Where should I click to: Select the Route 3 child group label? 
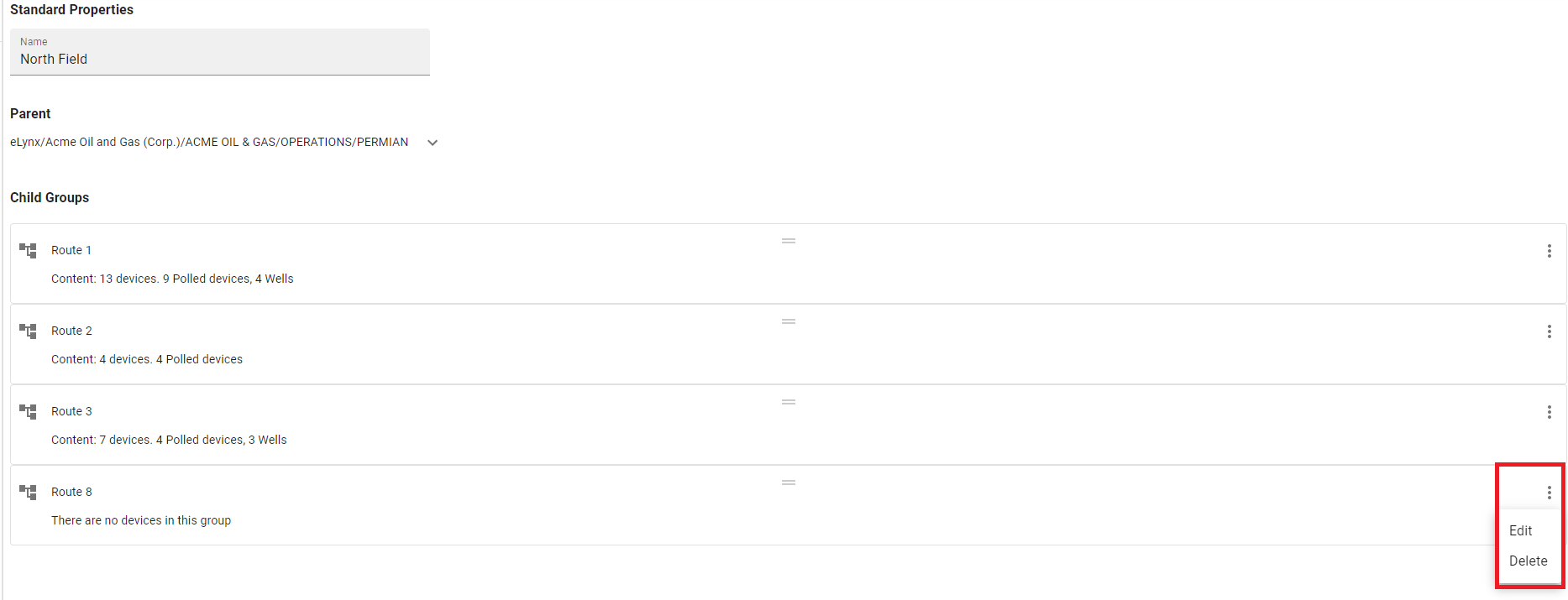[x=71, y=411]
